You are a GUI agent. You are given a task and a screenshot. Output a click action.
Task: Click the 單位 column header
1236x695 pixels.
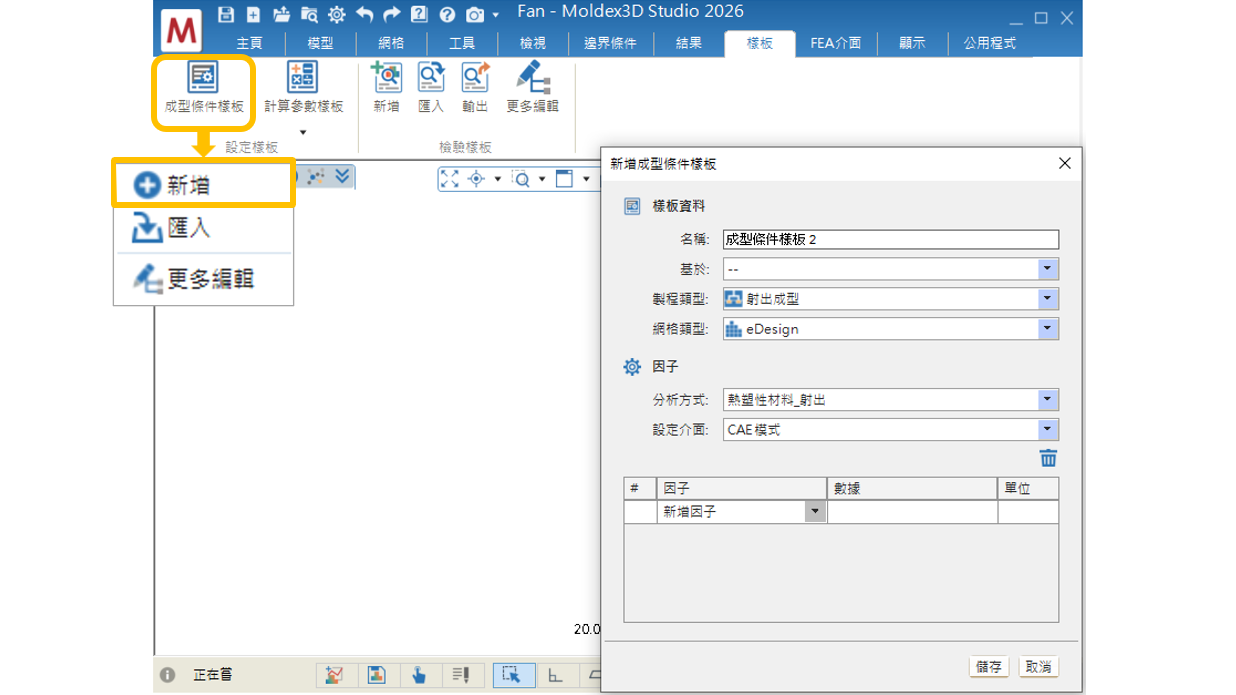(1029, 488)
